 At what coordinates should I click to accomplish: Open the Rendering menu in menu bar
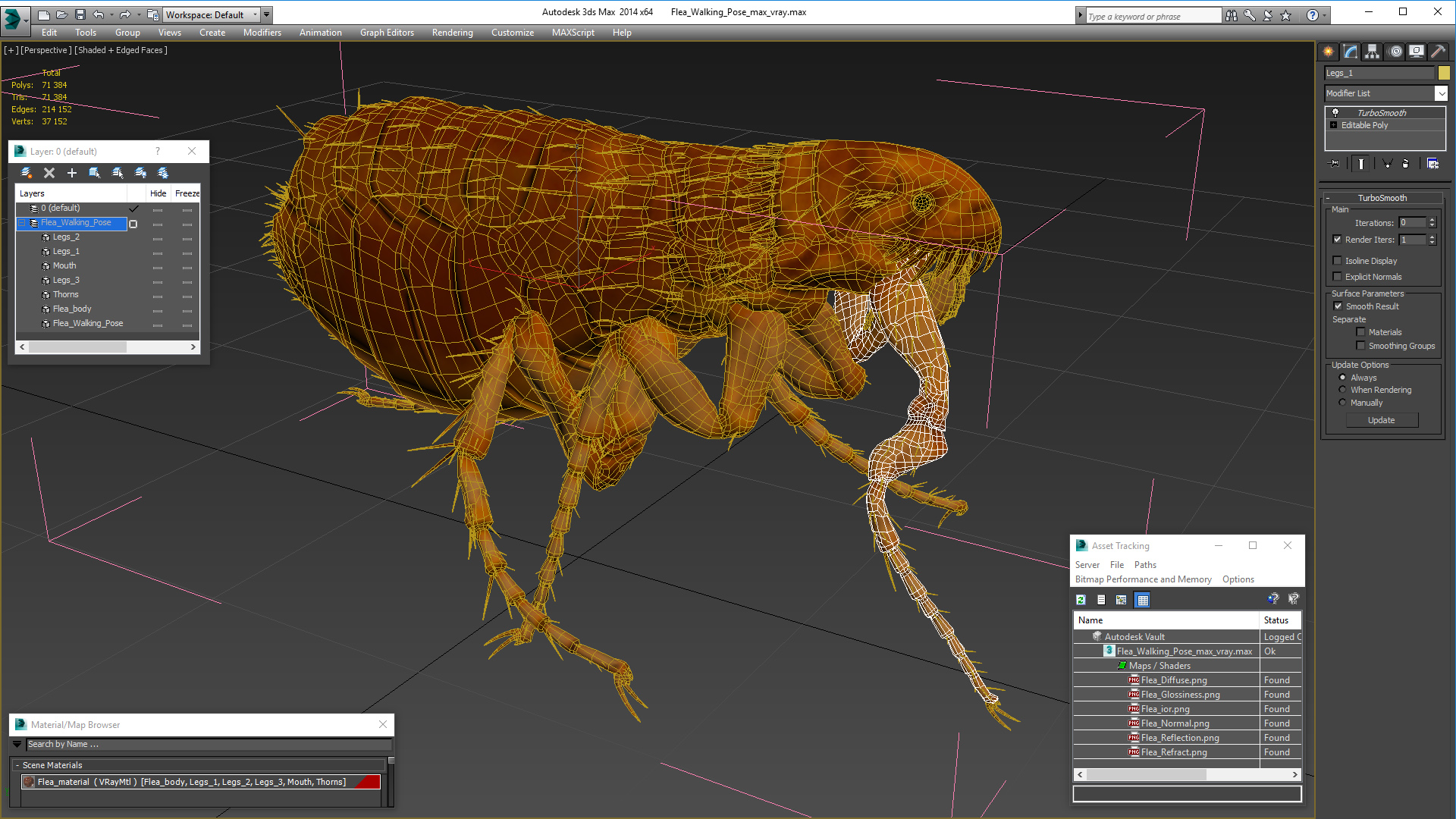(452, 32)
